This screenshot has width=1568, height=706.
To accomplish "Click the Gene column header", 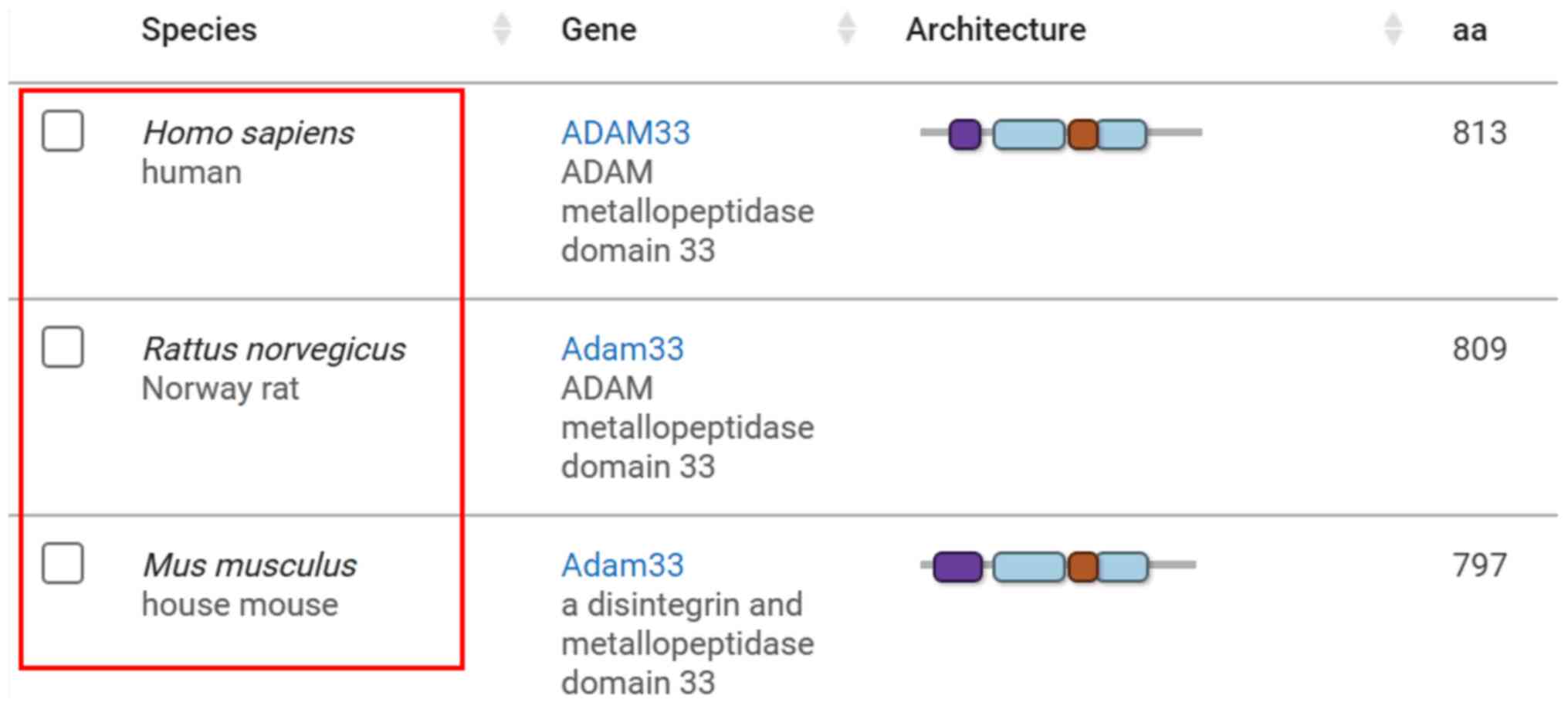I will point(598,29).
